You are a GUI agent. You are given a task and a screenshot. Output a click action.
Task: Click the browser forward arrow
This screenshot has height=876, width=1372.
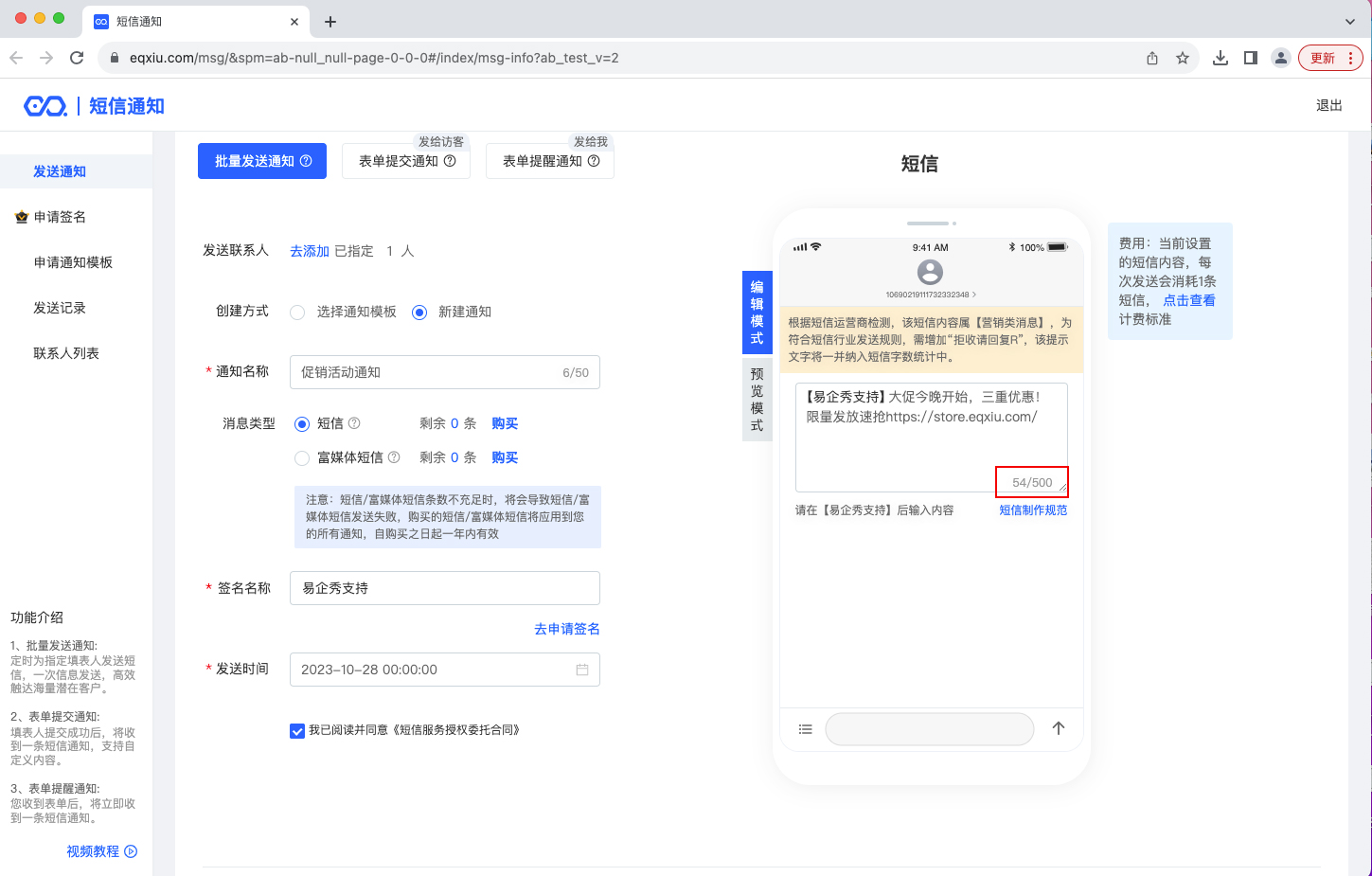coord(46,58)
